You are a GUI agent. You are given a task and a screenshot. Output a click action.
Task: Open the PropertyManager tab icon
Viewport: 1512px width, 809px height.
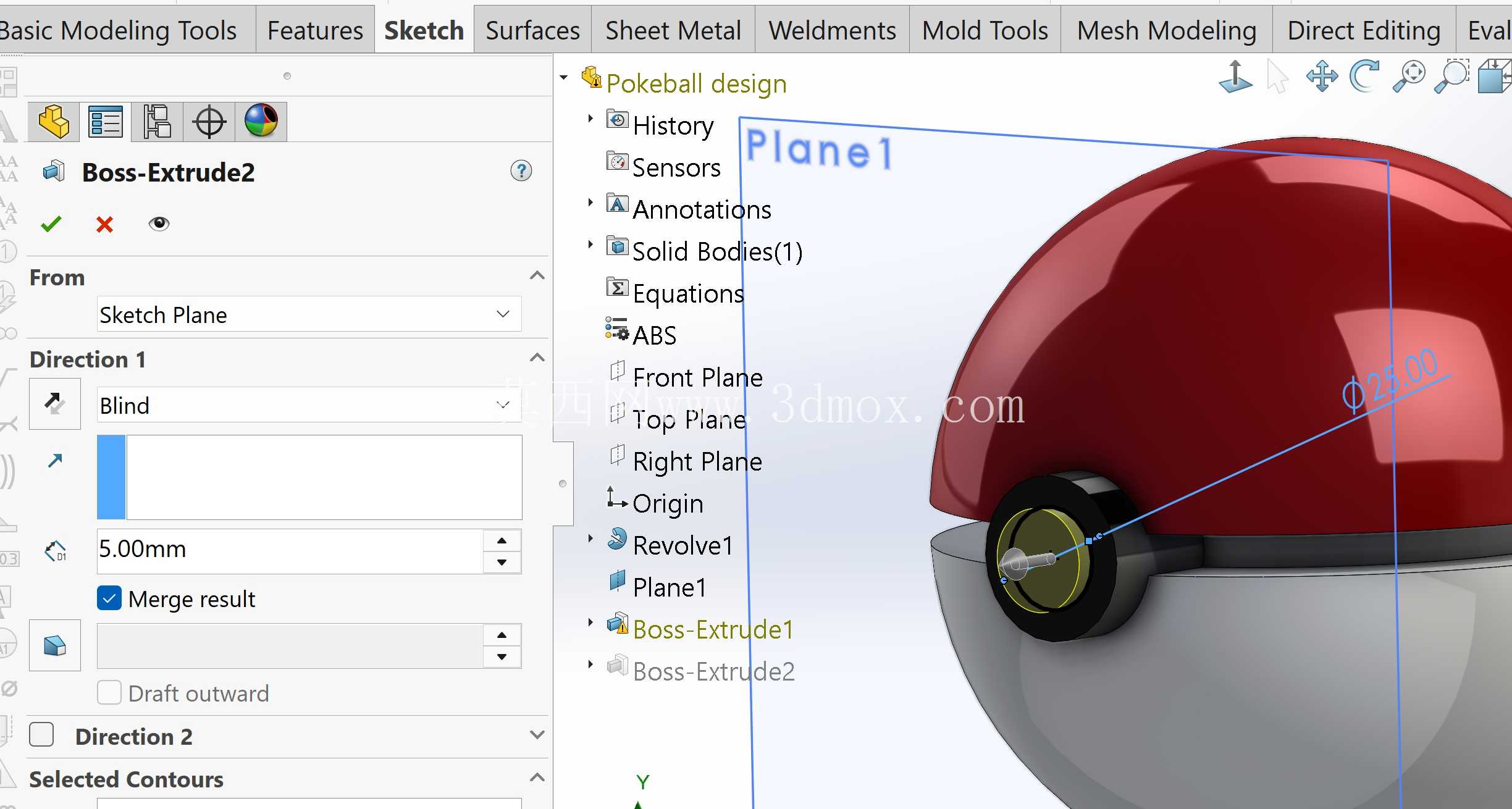pyautogui.click(x=106, y=122)
